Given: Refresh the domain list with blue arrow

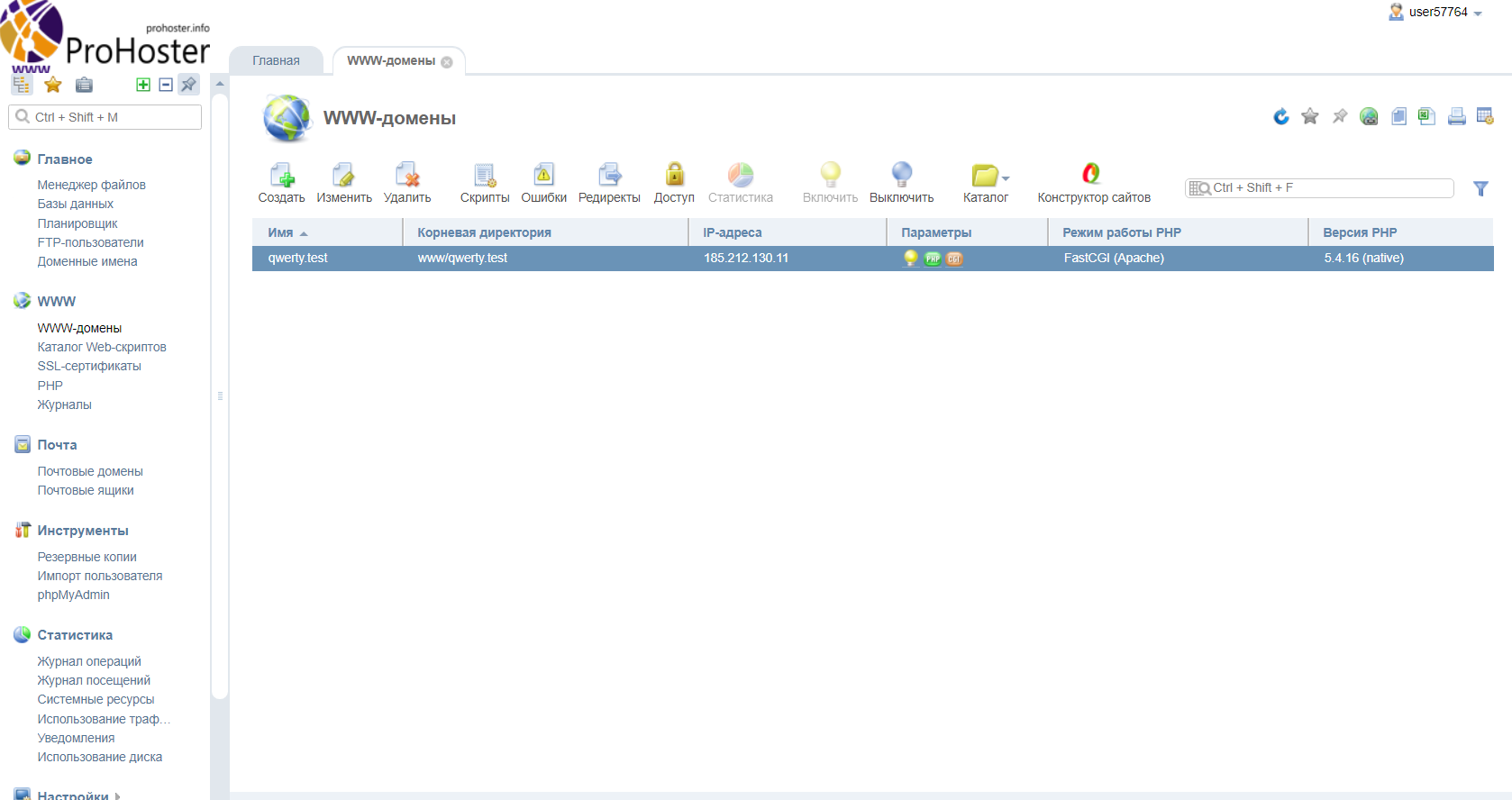Looking at the screenshot, I should click(x=1280, y=116).
